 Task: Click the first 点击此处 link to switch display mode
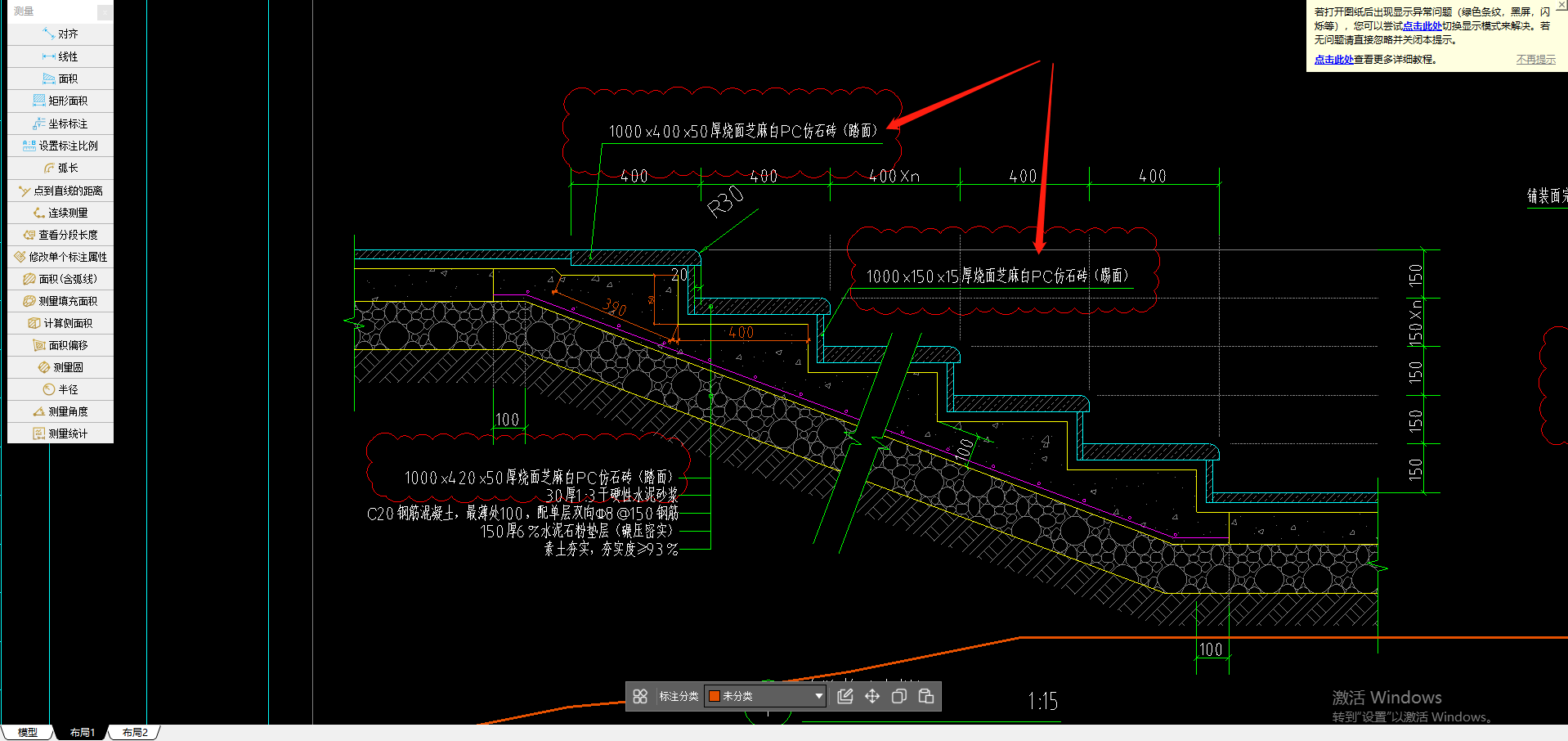point(1422,26)
